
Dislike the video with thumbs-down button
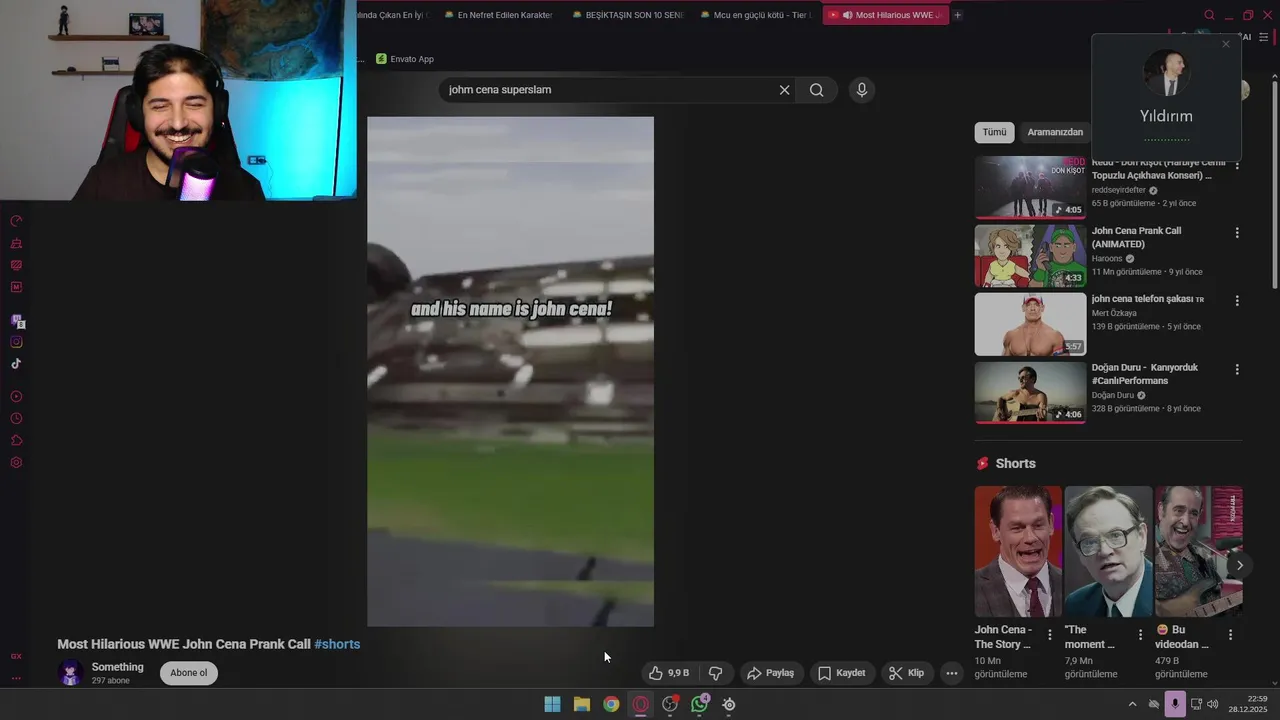[x=715, y=673]
